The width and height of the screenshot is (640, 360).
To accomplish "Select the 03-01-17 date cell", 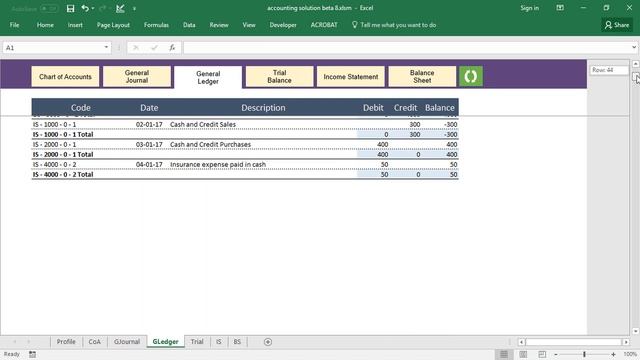I will (x=149, y=144).
